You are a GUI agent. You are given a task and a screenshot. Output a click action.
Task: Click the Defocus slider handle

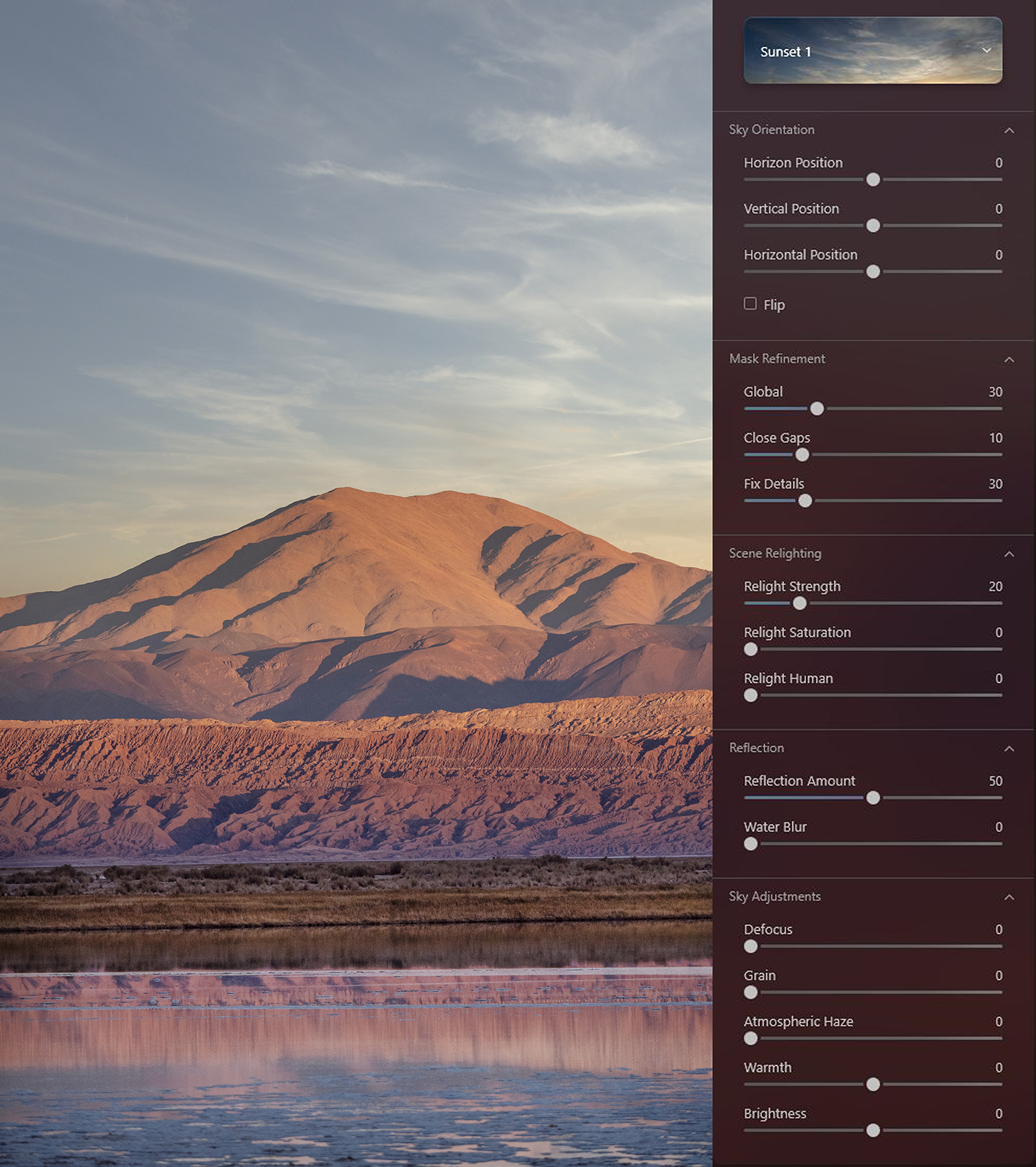(751, 947)
